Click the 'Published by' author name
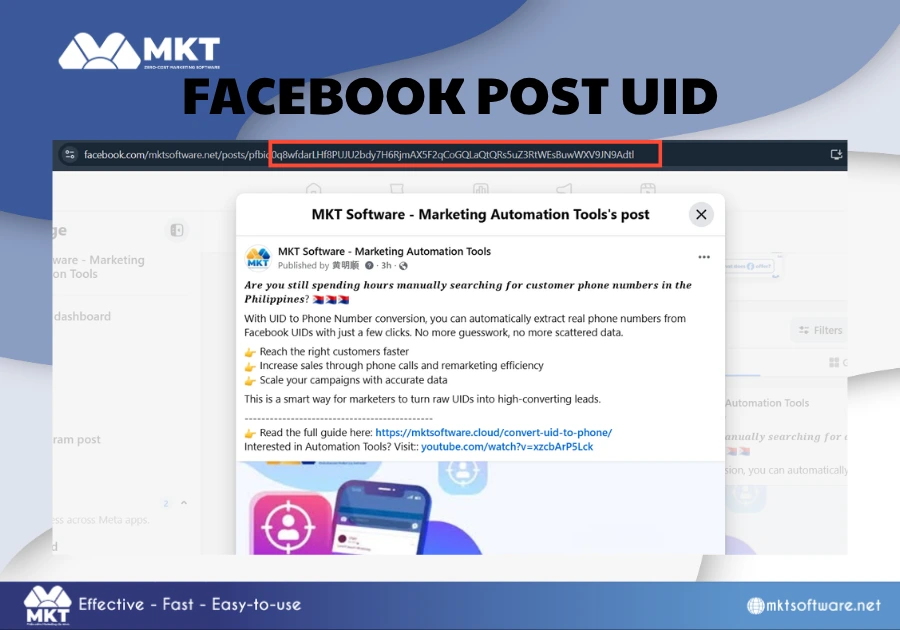Image resolution: width=900 pixels, height=630 pixels. [x=345, y=266]
